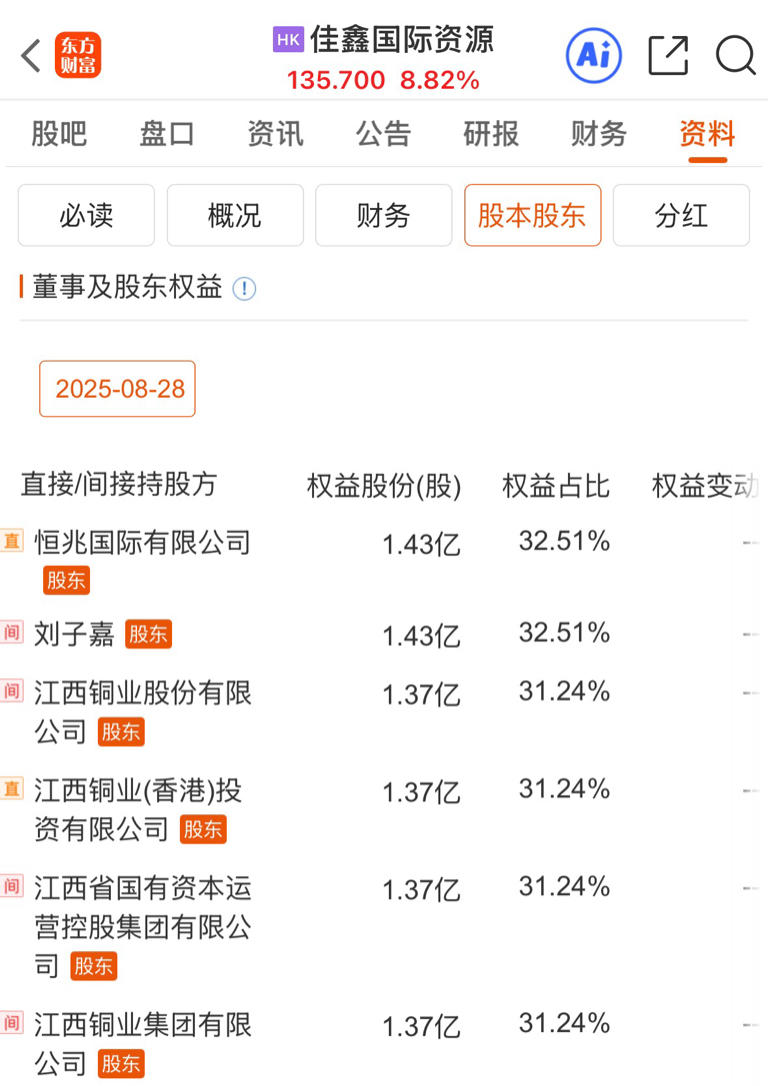Tap info icon beside 董事及股东权益
This screenshot has height=1086, width=769.
pos(244,289)
